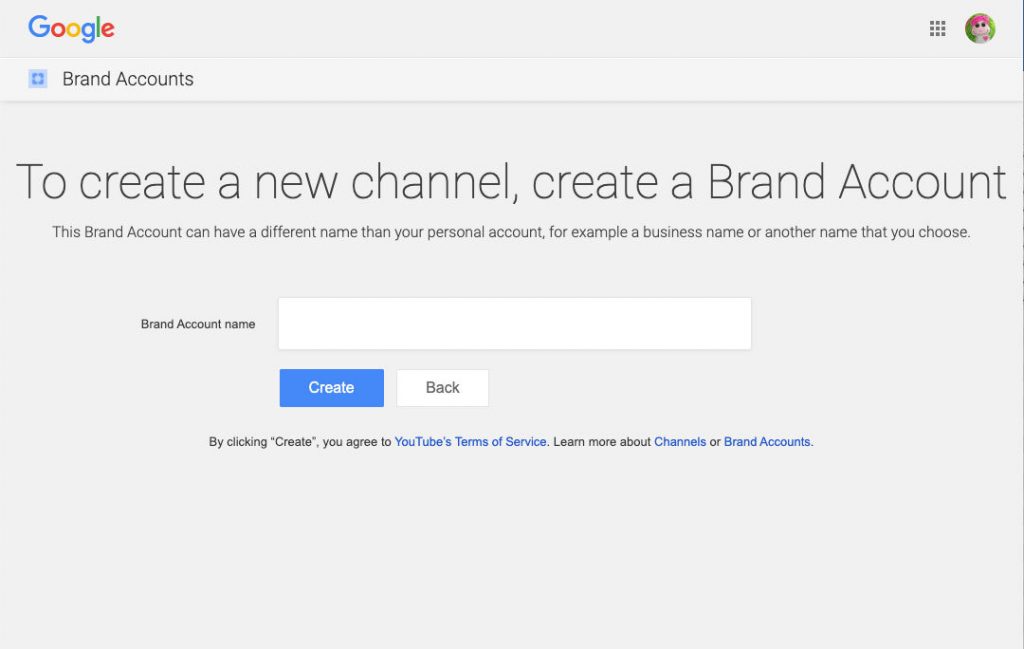Open the Channels help link
1024x649 pixels.
[680, 442]
